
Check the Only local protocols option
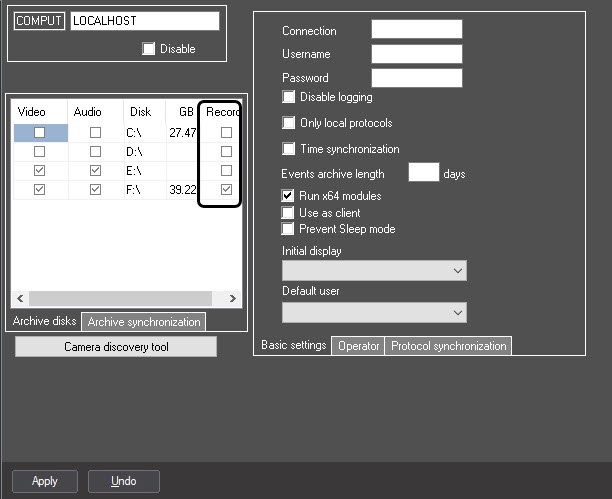[x=289, y=123]
